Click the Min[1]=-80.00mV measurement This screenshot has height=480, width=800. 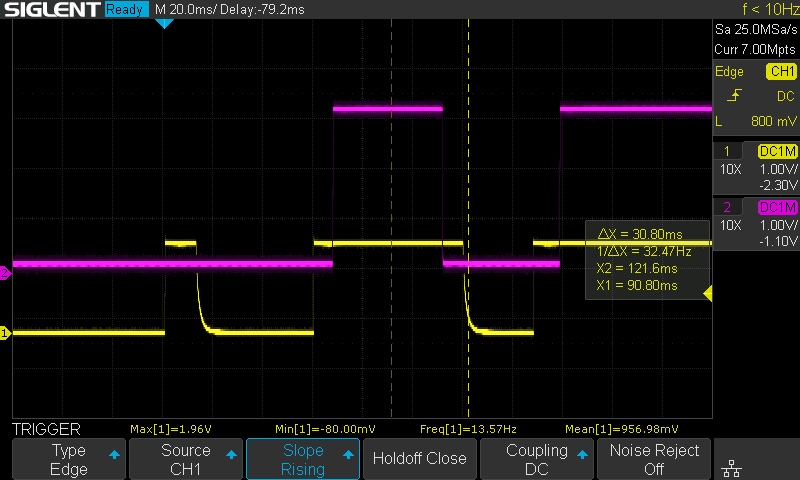point(325,429)
